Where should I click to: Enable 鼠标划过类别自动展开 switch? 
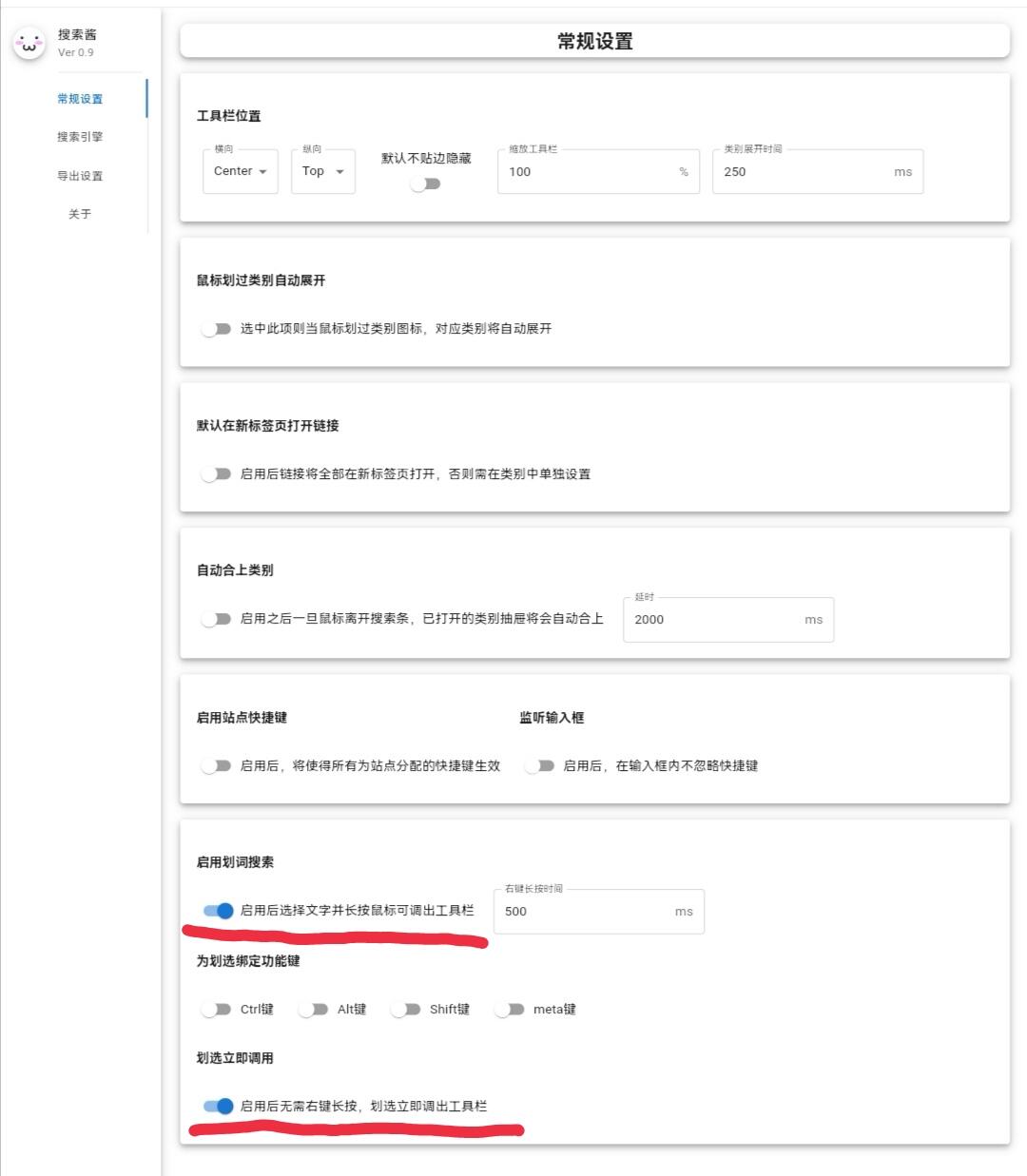[x=216, y=329]
